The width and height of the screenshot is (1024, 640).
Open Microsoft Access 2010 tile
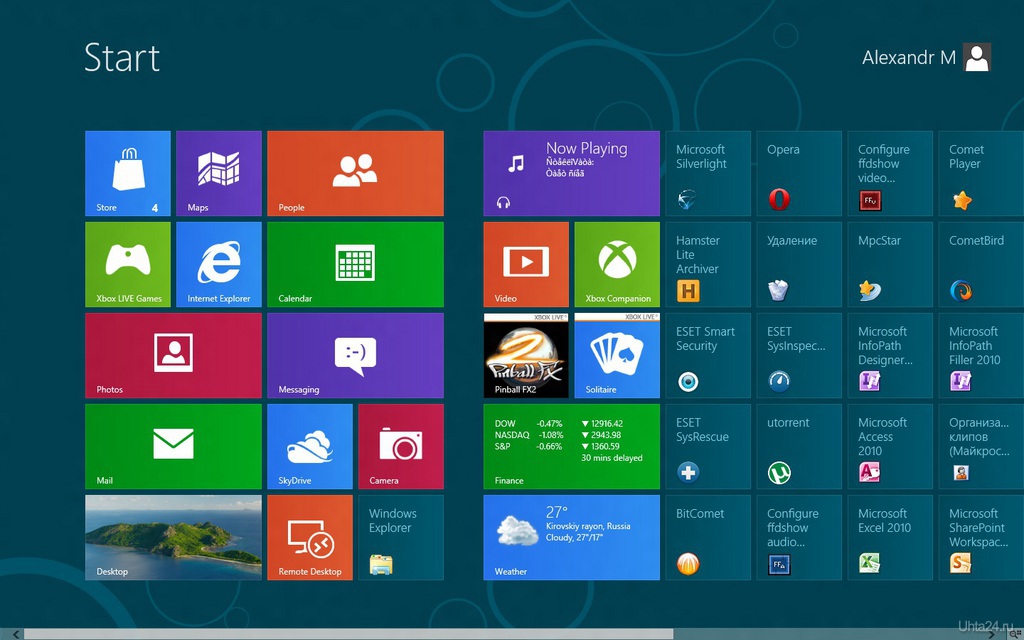pyautogui.click(x=890, y=446)
